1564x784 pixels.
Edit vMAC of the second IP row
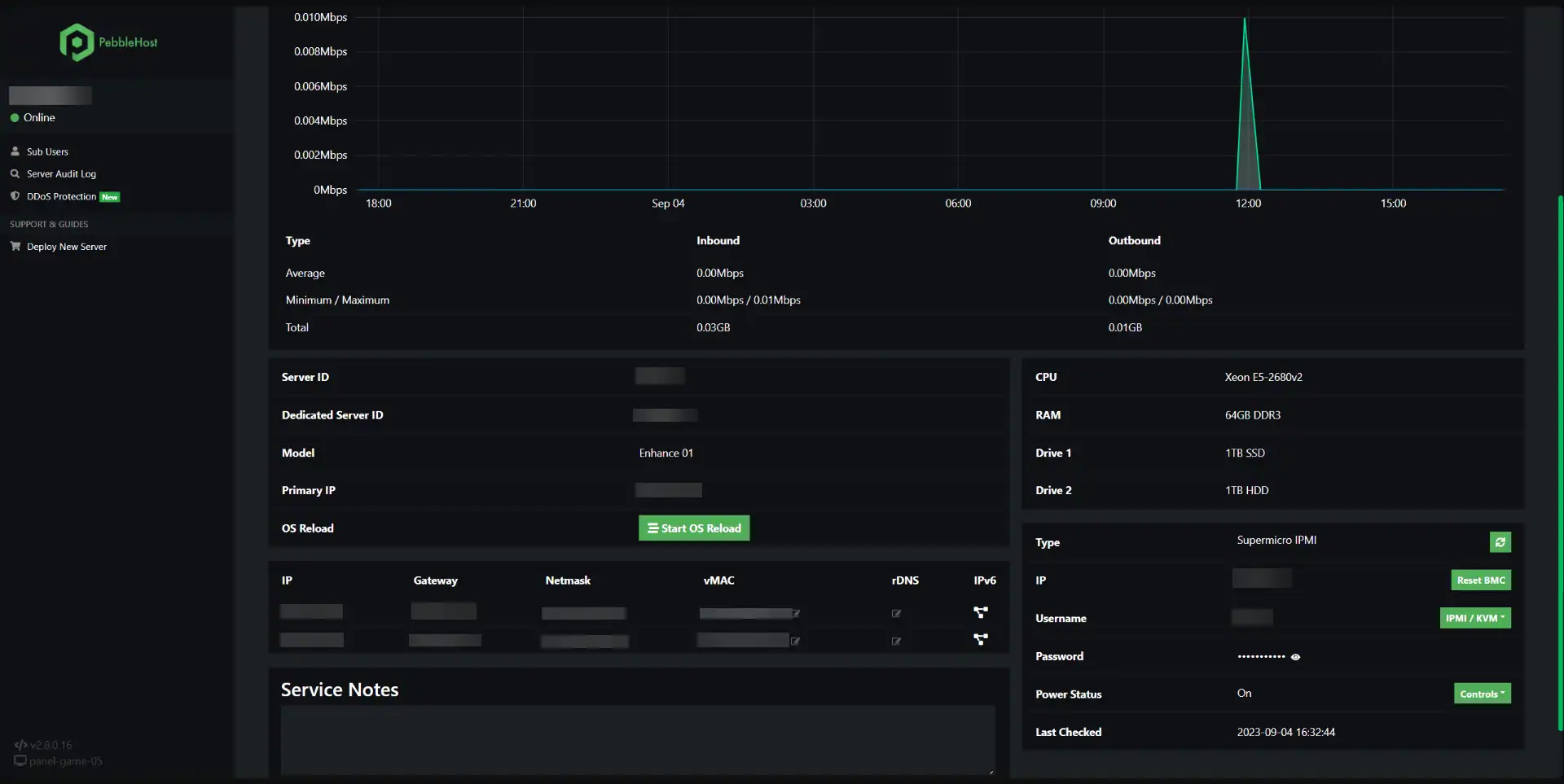coord(796,642)
